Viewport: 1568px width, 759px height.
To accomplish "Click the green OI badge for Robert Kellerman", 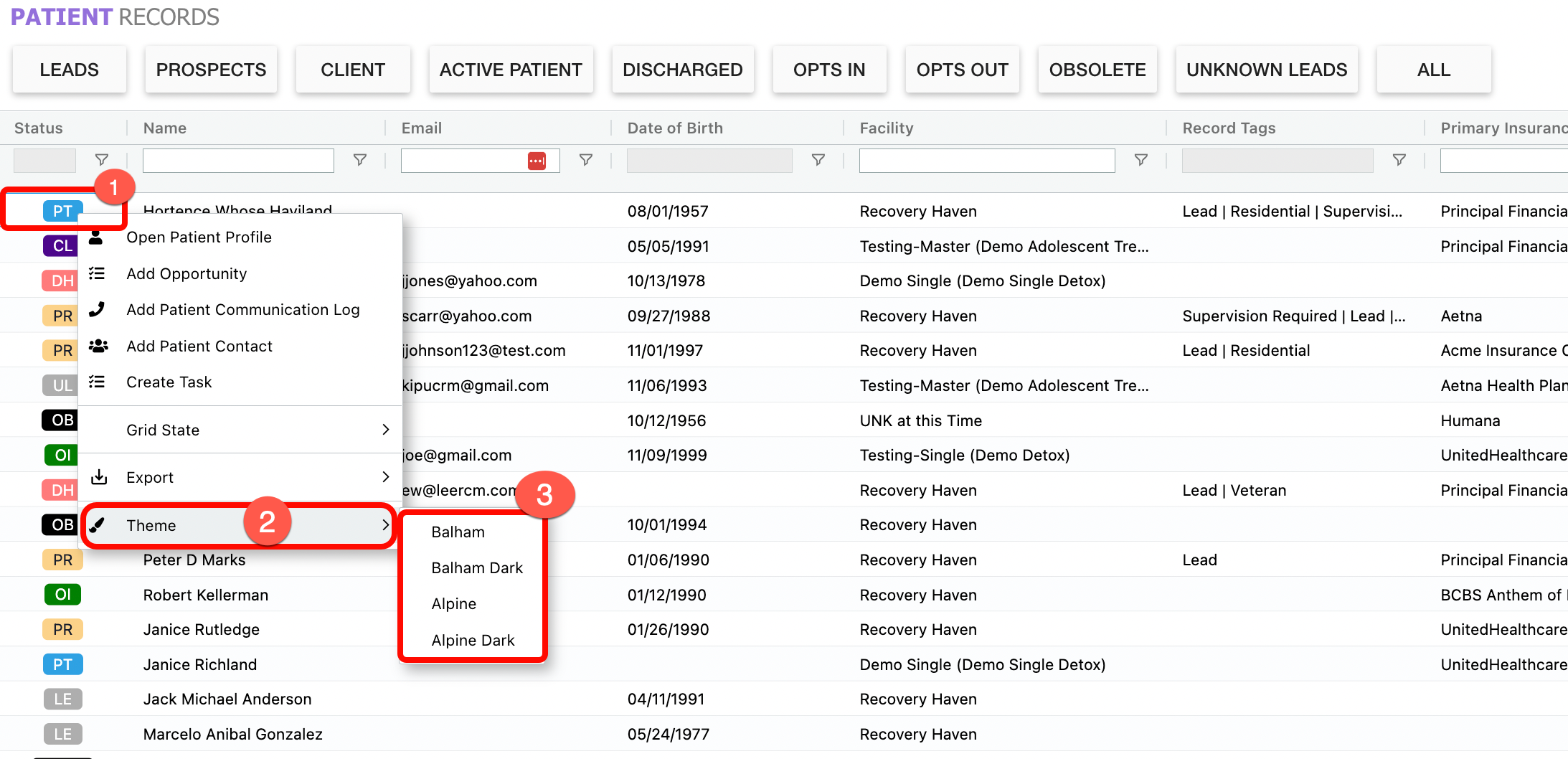I will (x=62, y=595).
